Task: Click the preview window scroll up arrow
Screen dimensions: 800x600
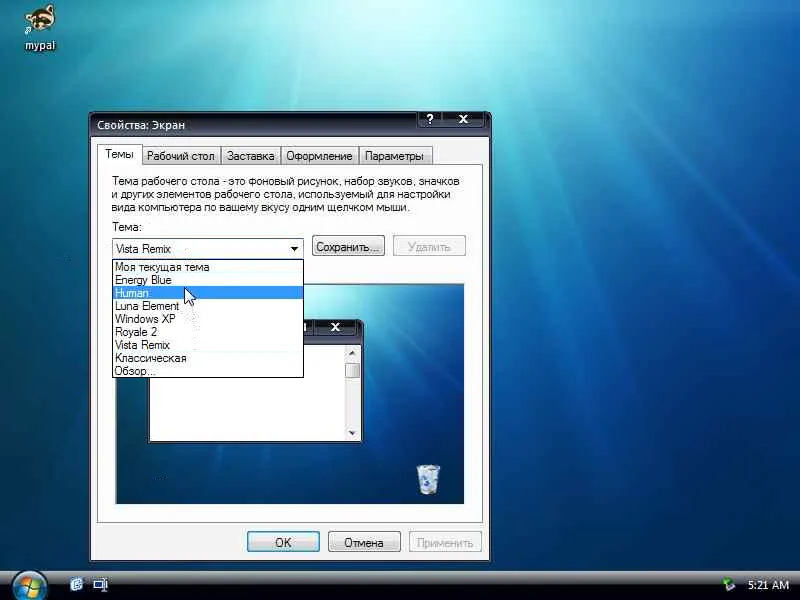Action: pyautogui.click(x=352, y=353)
